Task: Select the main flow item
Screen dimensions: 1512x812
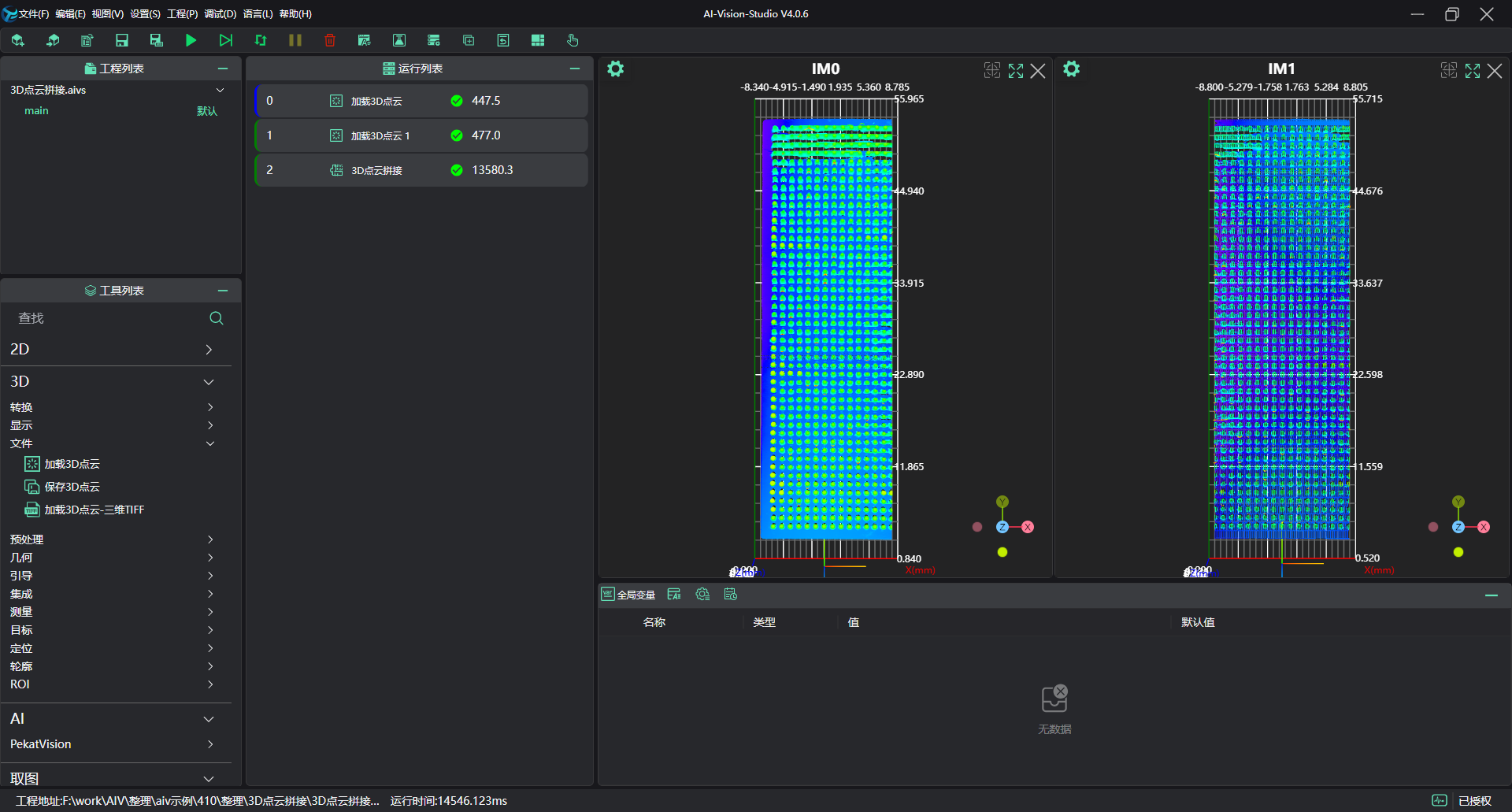Action: (36, 110)
